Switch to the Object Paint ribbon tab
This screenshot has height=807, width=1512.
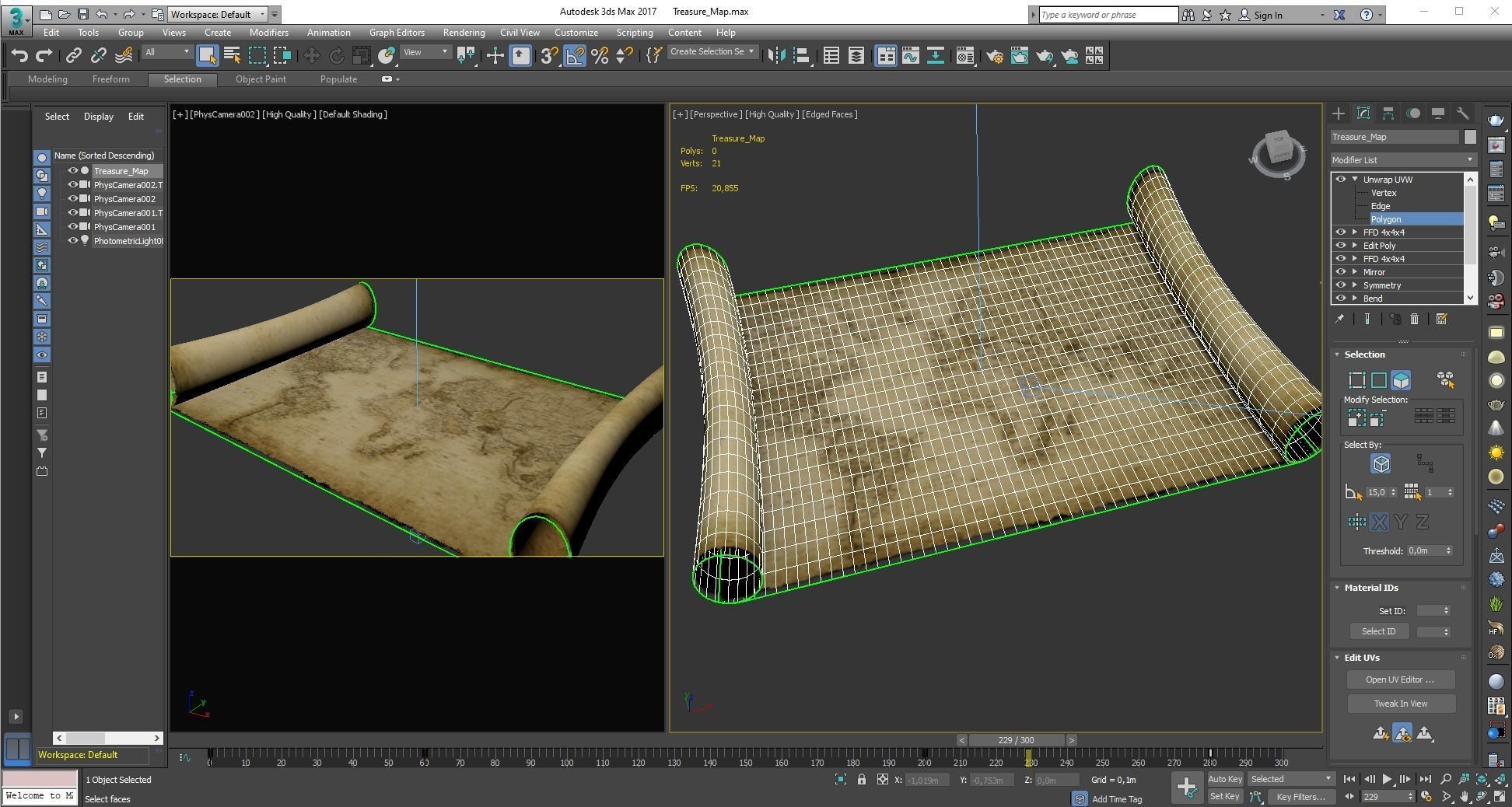pos(261,79)
